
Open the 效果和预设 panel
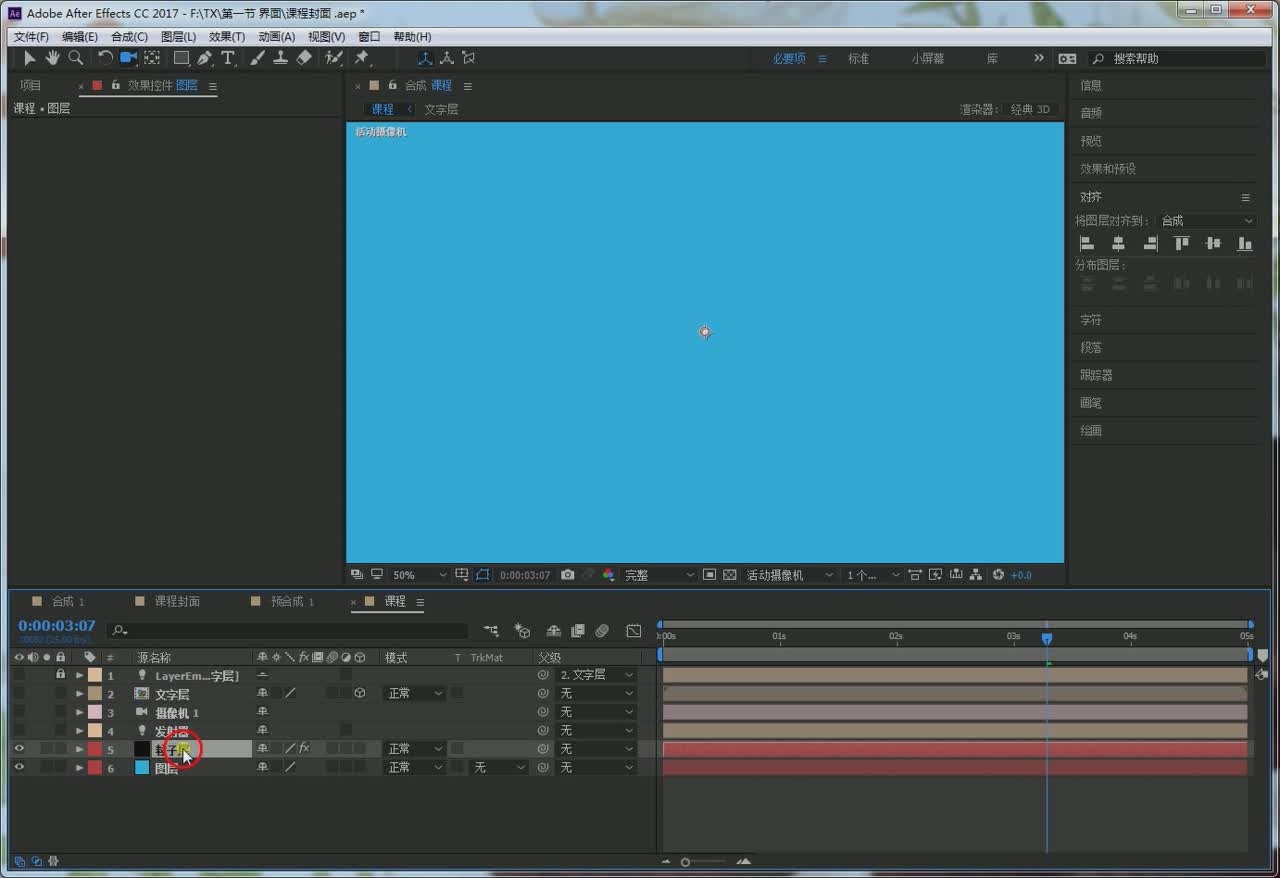coord(1108,169)
